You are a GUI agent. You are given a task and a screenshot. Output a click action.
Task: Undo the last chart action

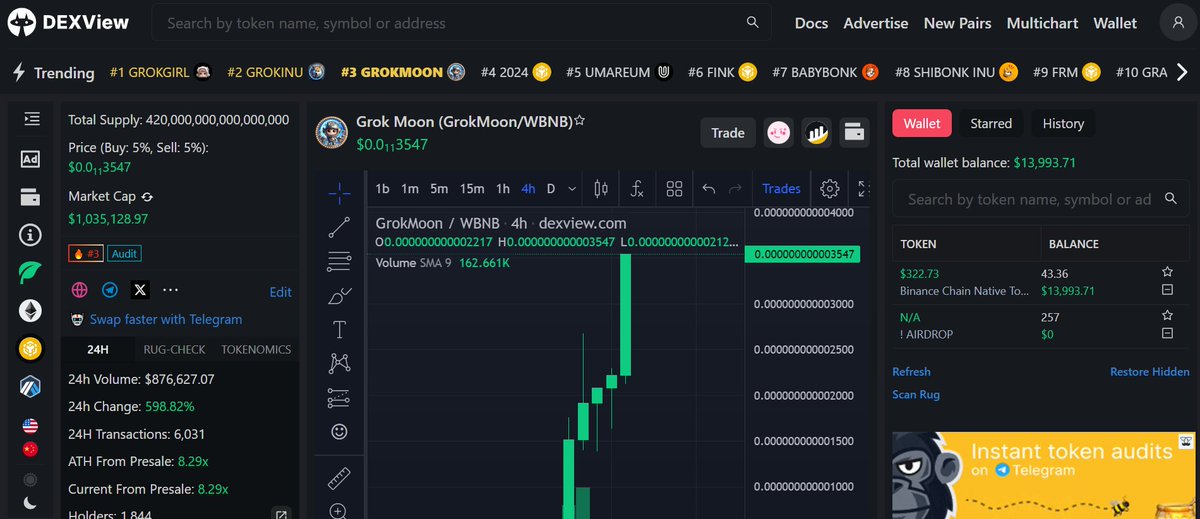[709, 188]
